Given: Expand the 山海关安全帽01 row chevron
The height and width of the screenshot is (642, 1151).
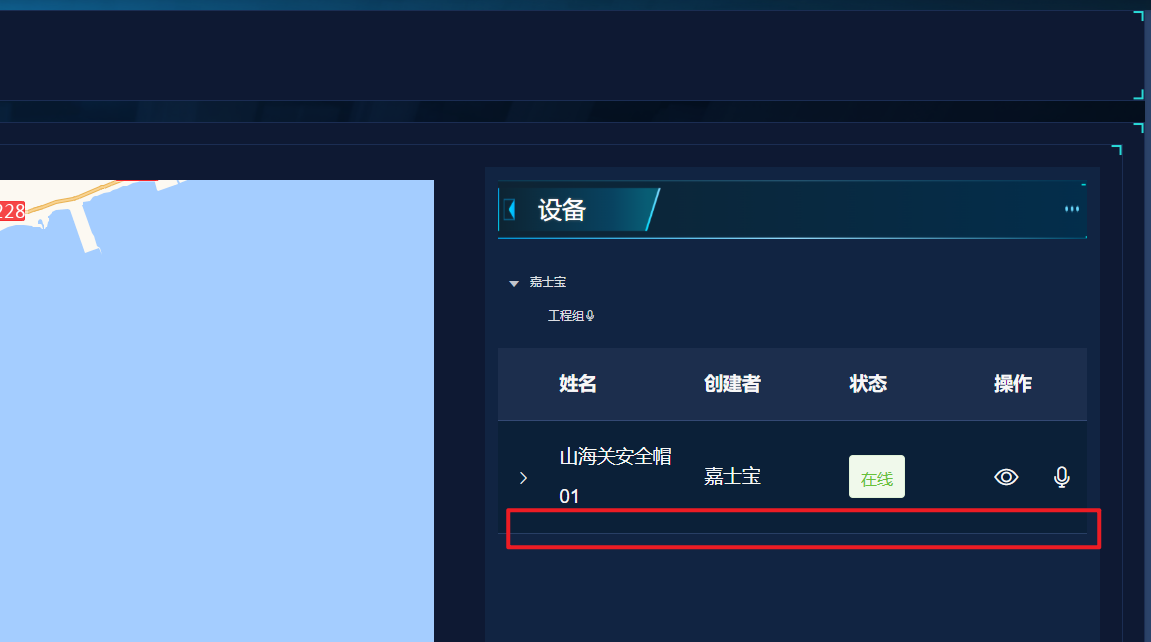Looking at the screenshot, I should [x=523, y=478].
